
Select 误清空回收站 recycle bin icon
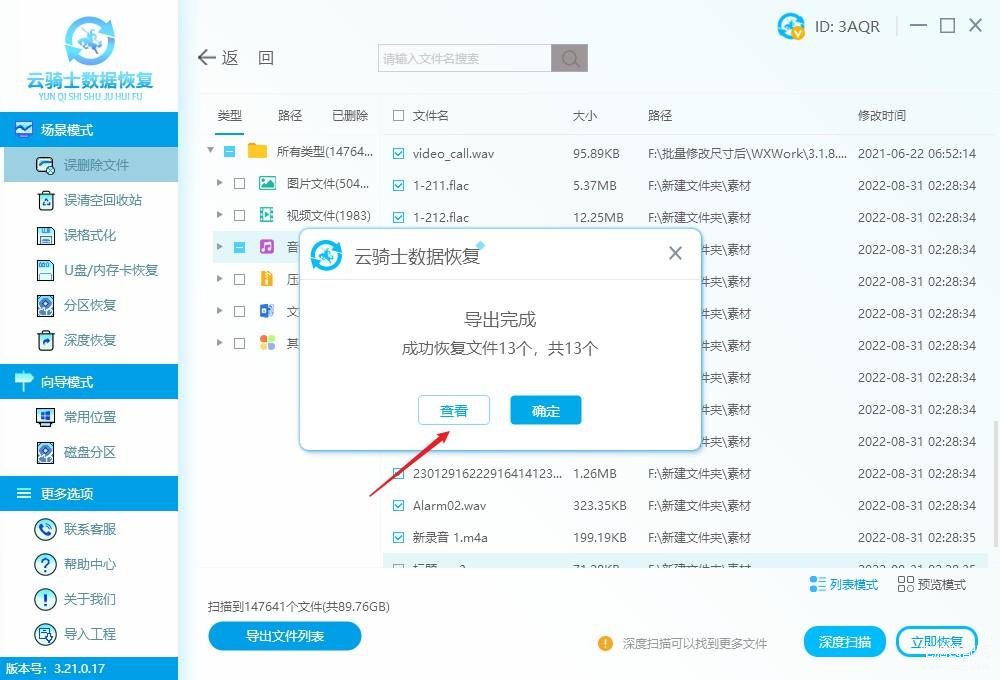46,200
